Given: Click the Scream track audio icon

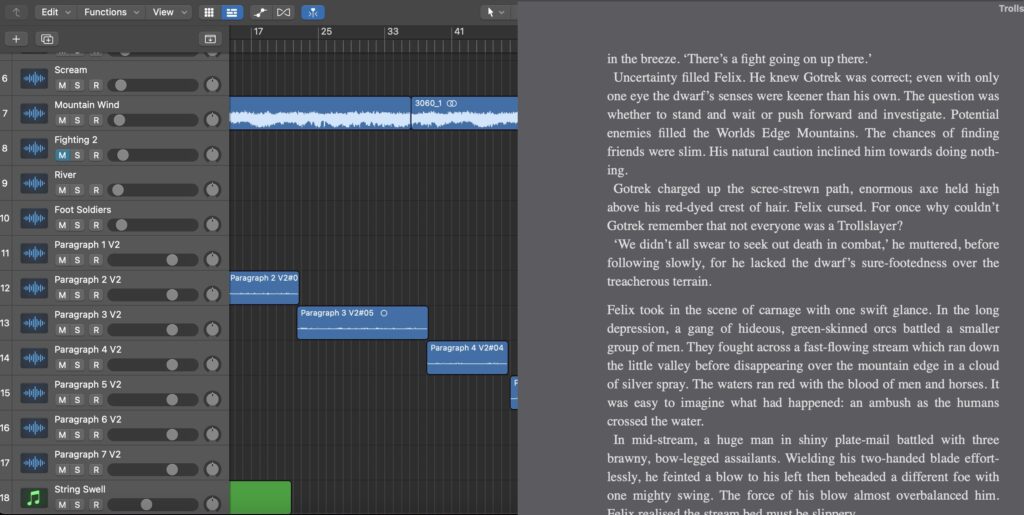Looking at the screenshot, I should [34, 79].
